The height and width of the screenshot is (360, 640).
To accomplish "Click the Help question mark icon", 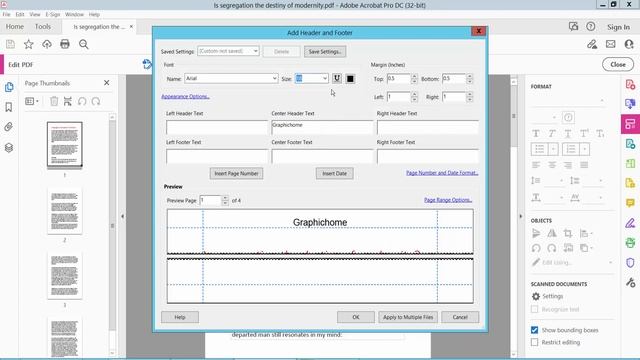I will 591,27.
